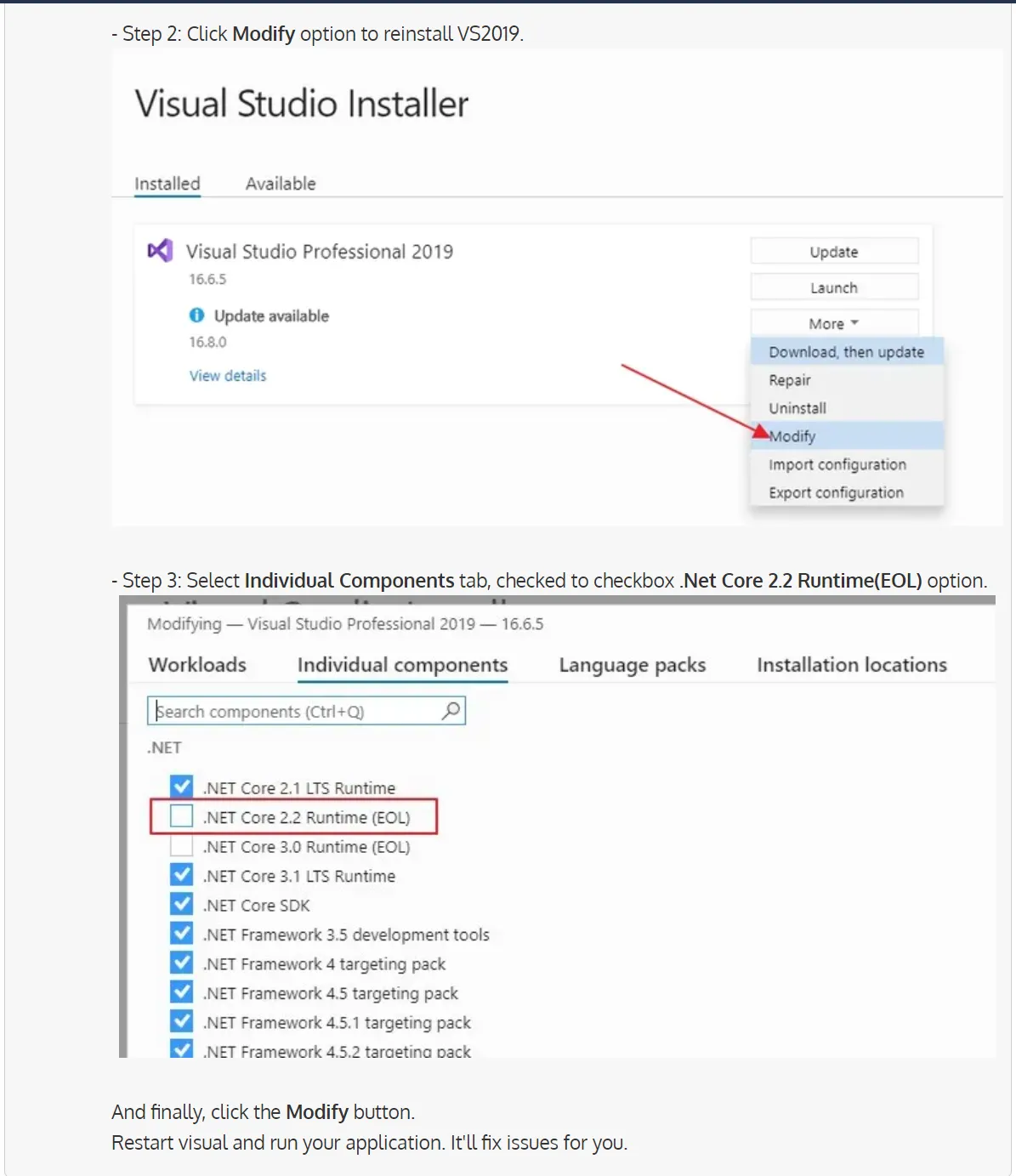
Task: Check .NET Core 2.2 Runtime (EOL)
Action: [181, 816]
